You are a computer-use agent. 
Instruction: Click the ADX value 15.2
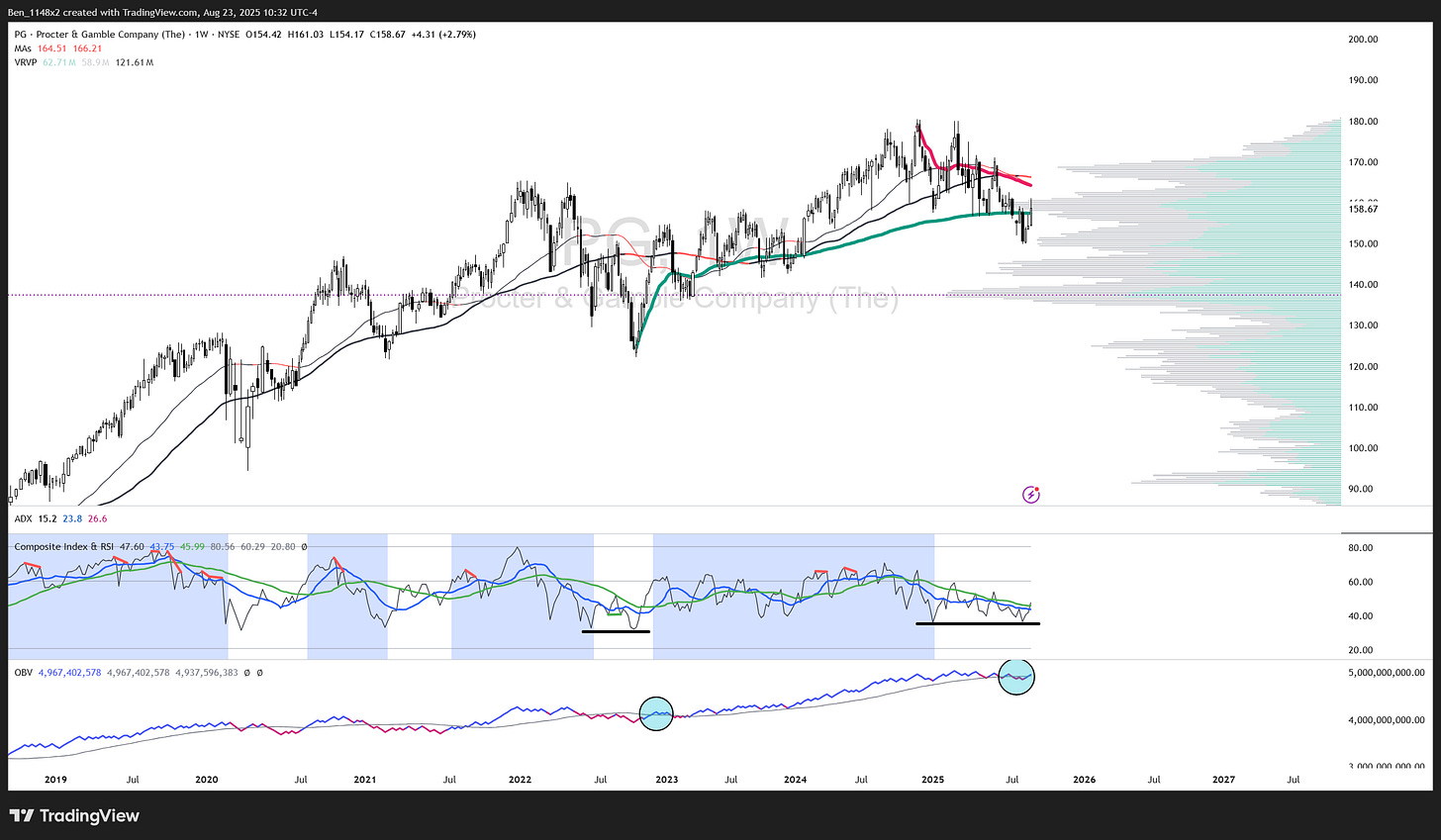click(x=49, y=517)
